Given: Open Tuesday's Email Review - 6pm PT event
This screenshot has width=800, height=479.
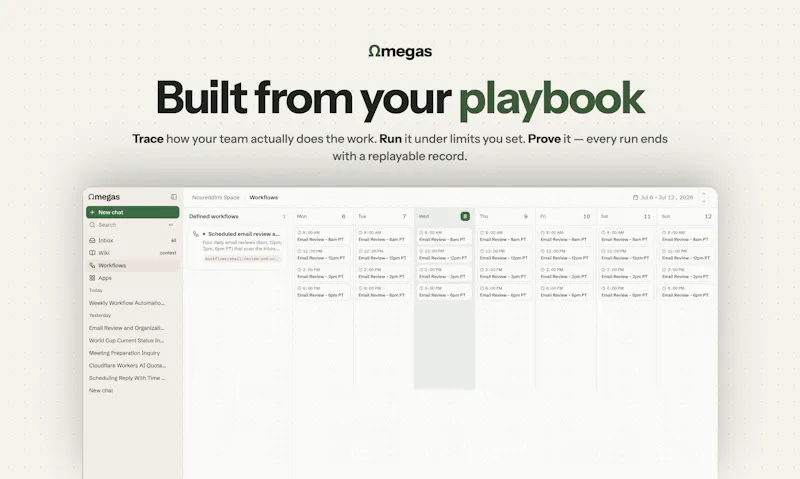Looking at the screenshot, I should point(383,292).
